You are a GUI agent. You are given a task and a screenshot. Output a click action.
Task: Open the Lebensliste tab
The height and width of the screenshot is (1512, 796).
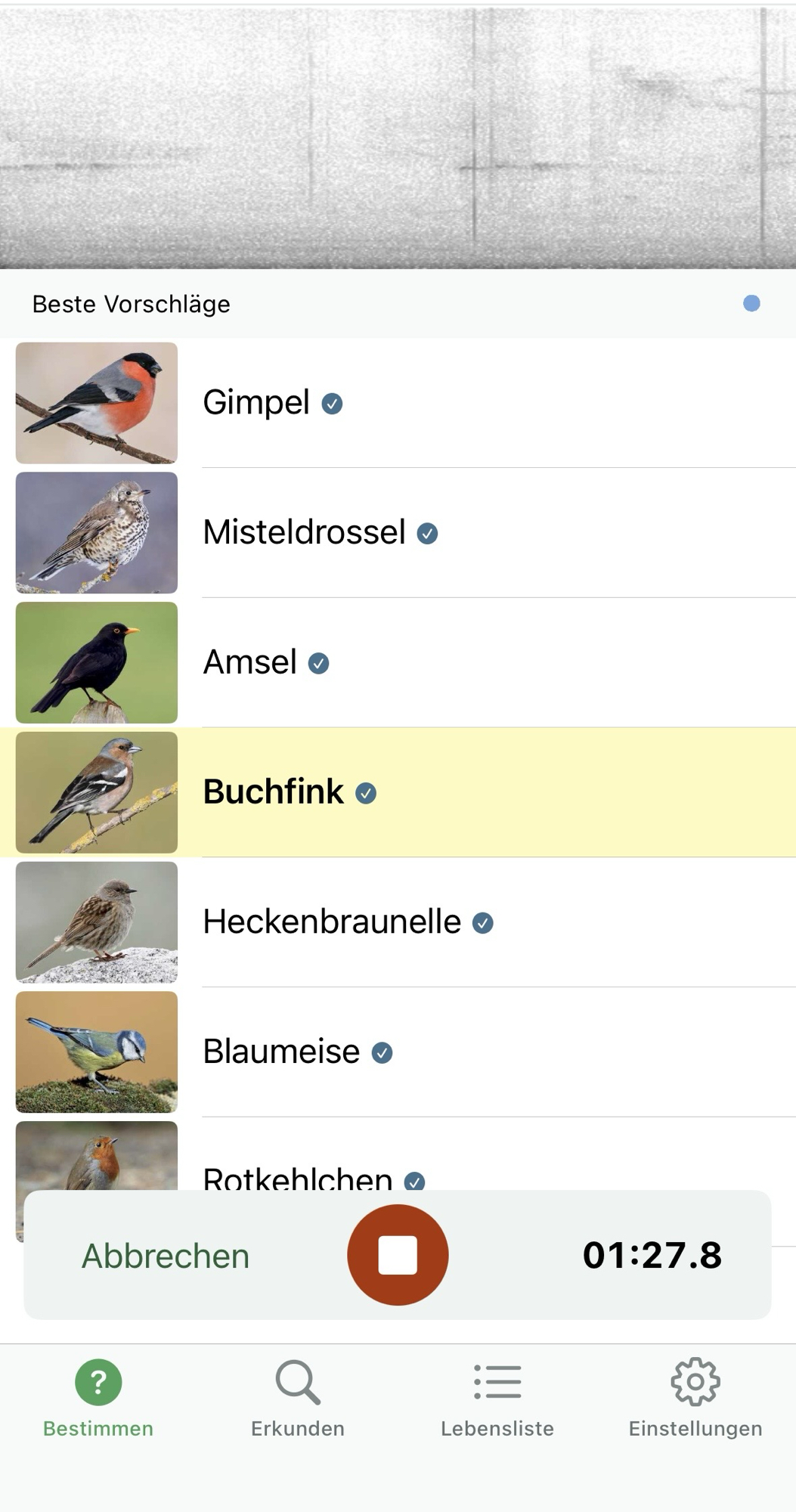click(x=497, y=1399)
